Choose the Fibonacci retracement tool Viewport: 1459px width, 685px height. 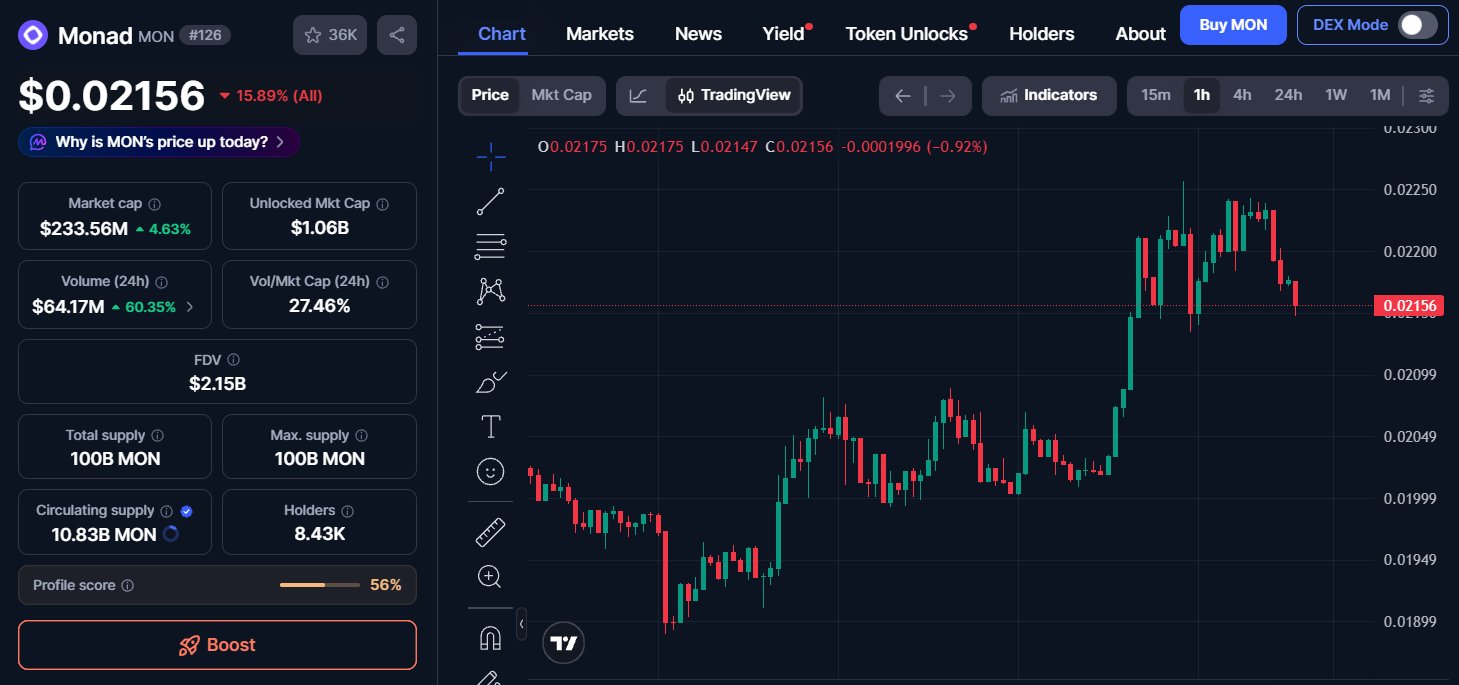(490, 246)
